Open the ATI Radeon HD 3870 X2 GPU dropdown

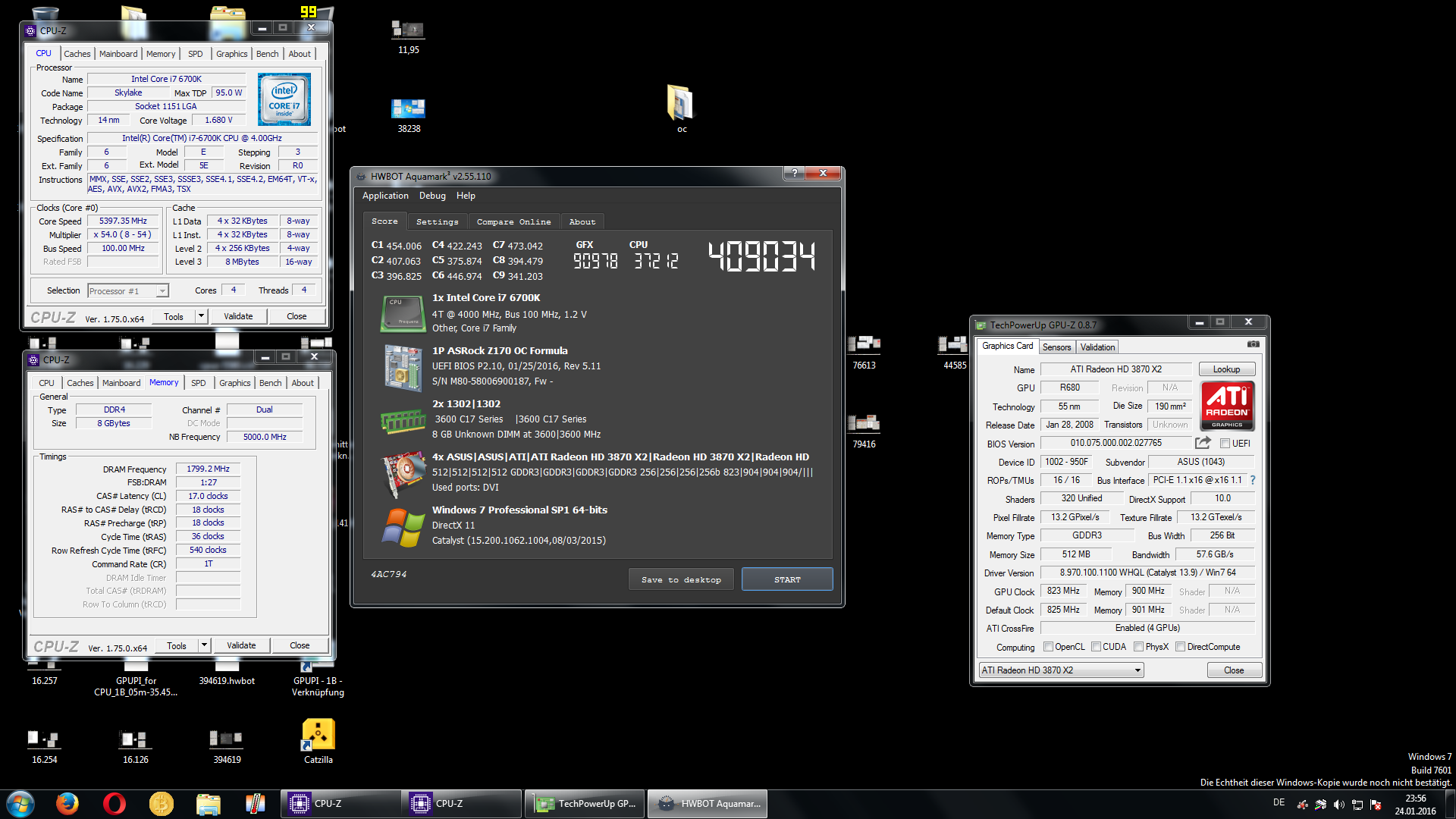pyautogui.click(x=1061, y=670)
